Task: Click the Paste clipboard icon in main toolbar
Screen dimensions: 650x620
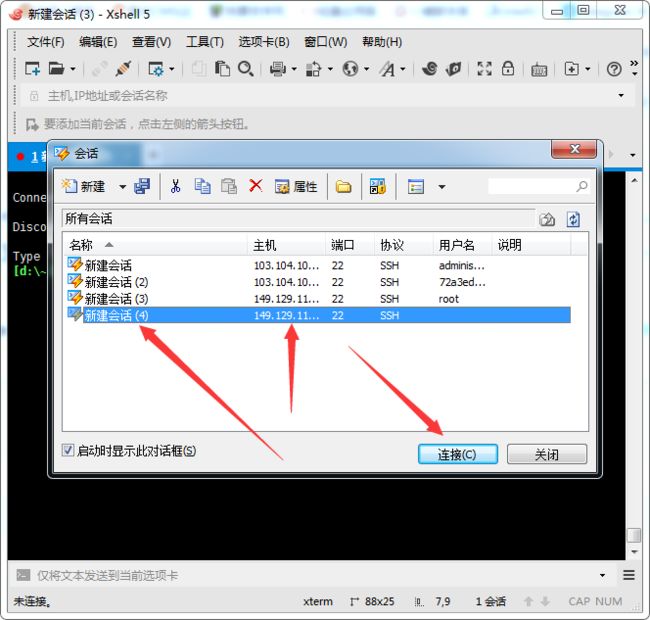Action: [x=222, y=68]
